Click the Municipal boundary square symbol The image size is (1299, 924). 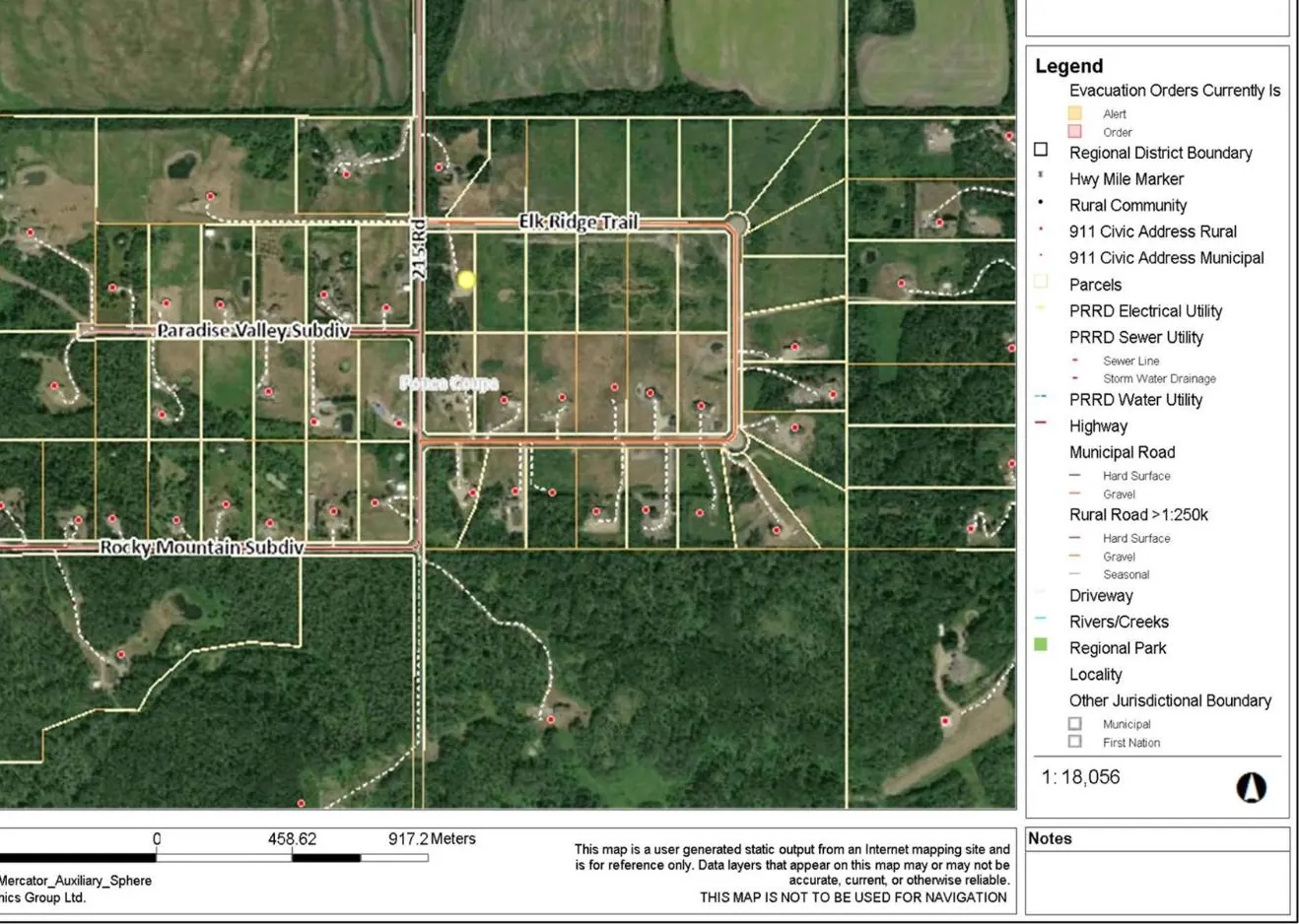pos(1074,723)
